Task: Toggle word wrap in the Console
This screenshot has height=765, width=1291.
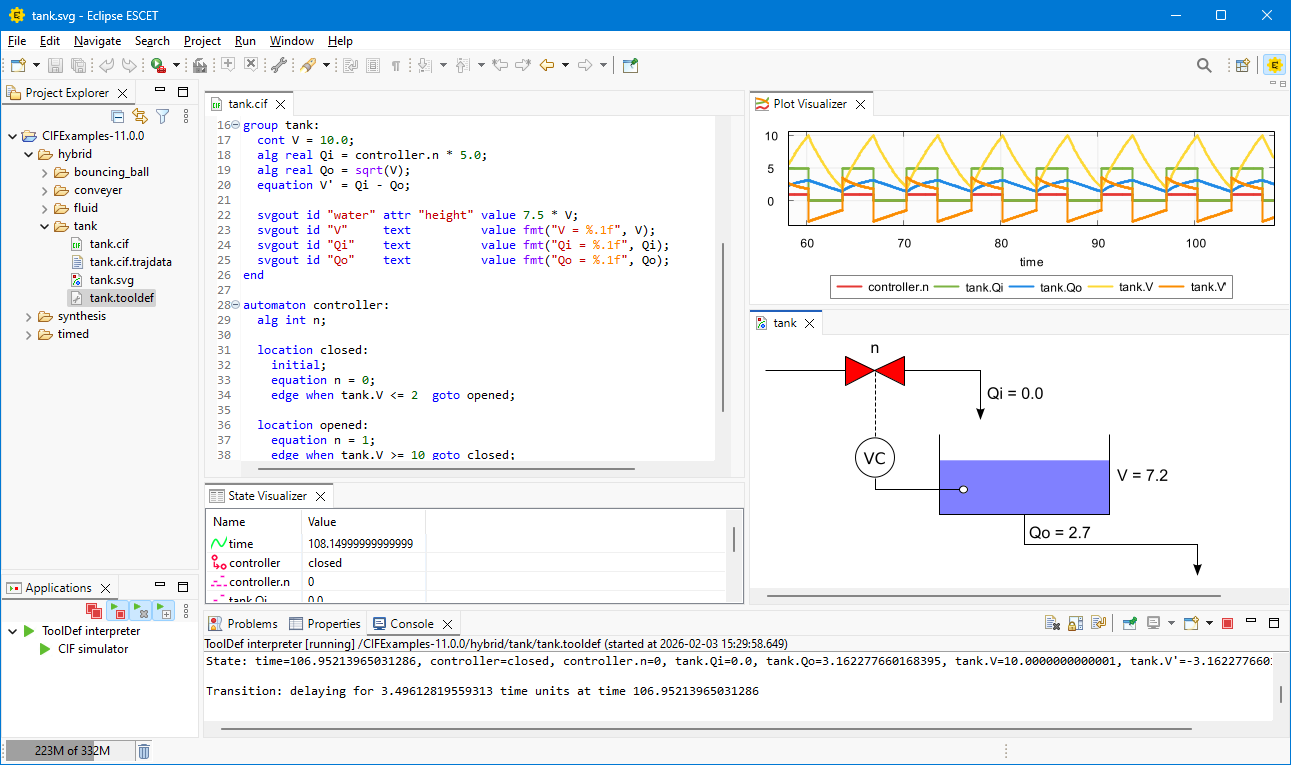Action: coord(1098,622)
